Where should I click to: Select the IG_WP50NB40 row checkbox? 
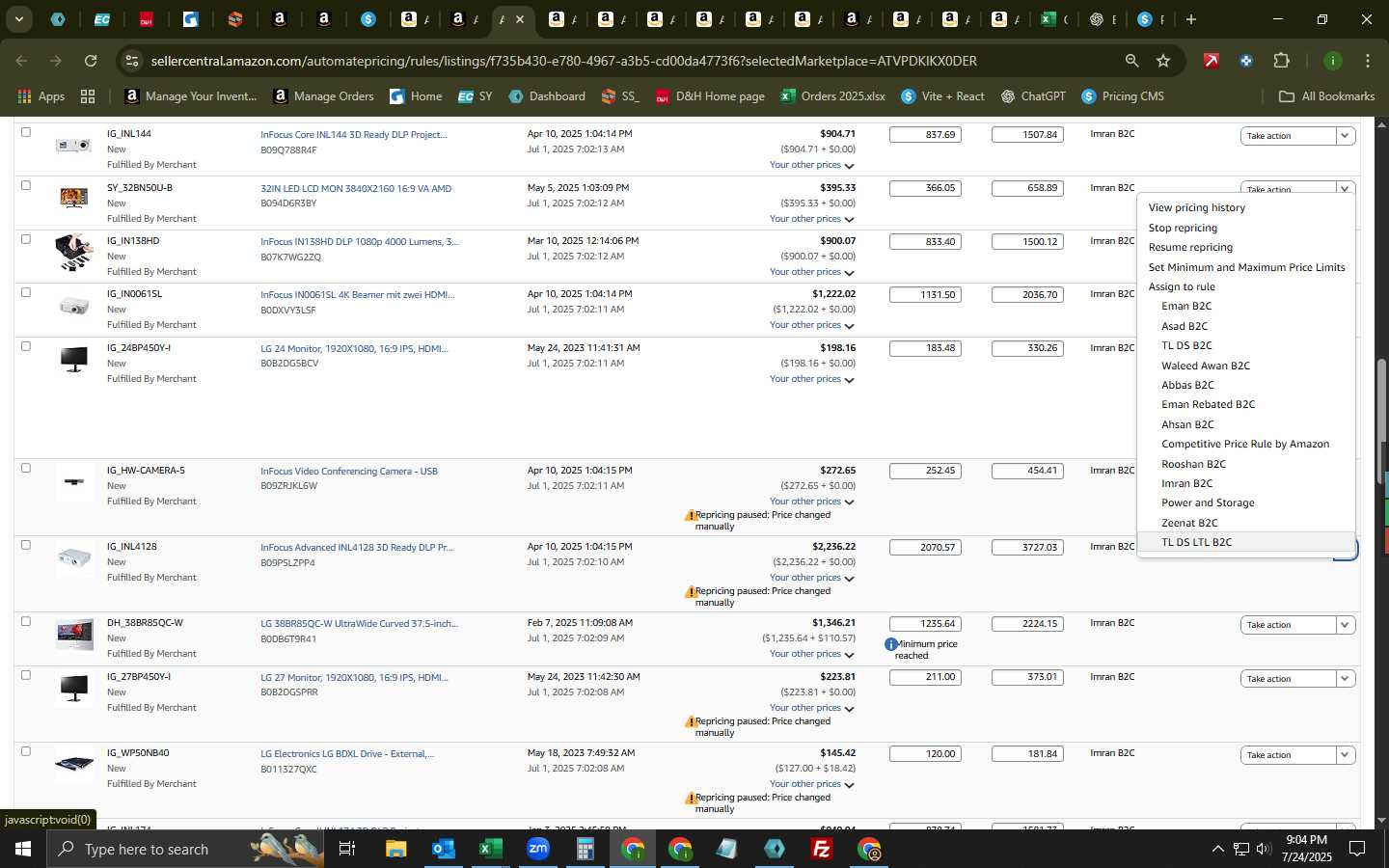26,751
